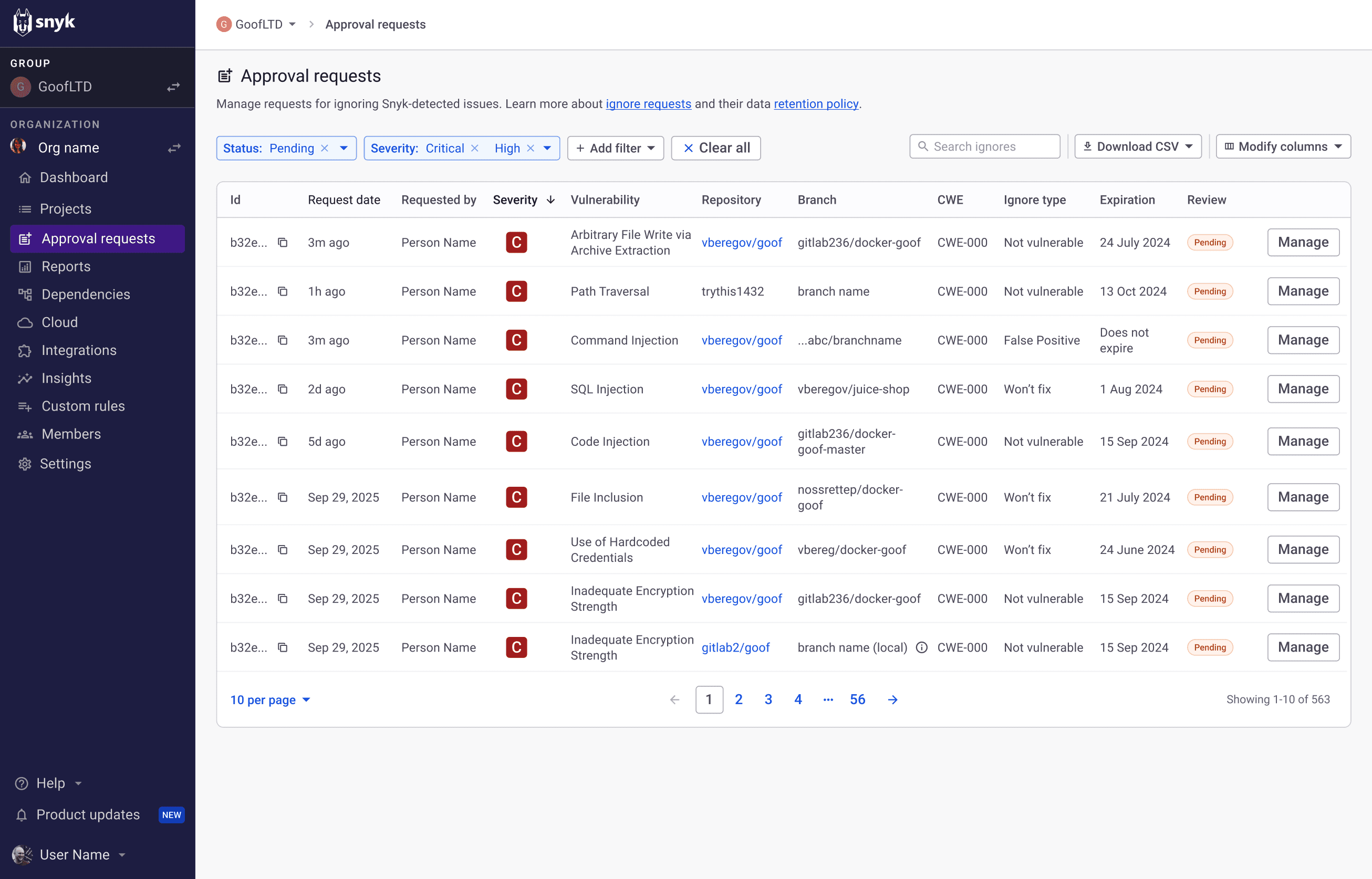
Task: Go to page 56
Action: 858,700
